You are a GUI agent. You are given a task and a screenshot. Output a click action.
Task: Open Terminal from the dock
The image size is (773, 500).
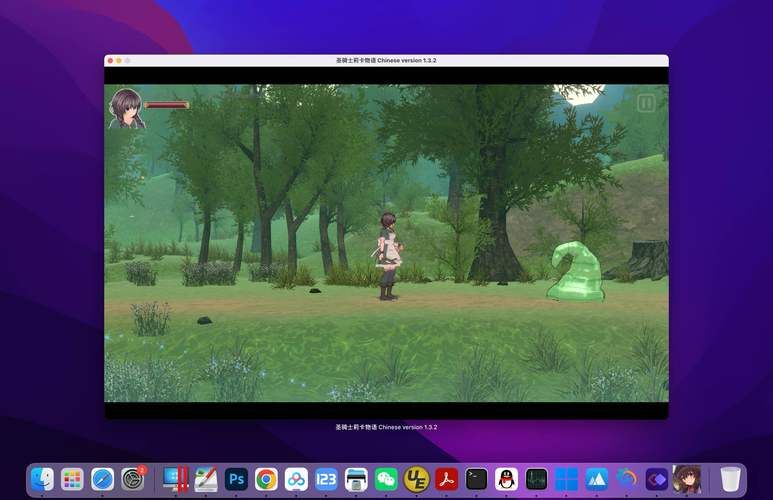pyautogui.click(x=477, y=479)
